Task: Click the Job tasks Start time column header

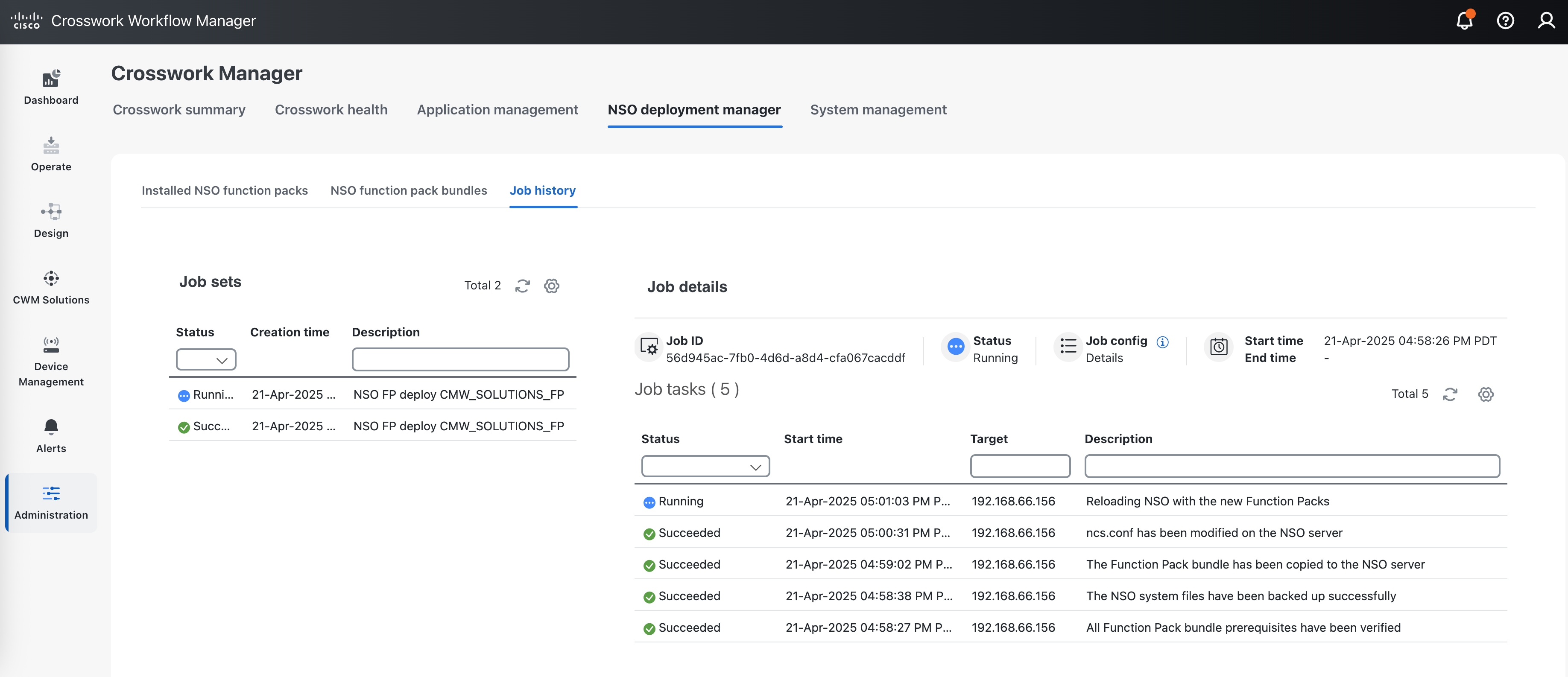Action: click(x=813, y=439)
